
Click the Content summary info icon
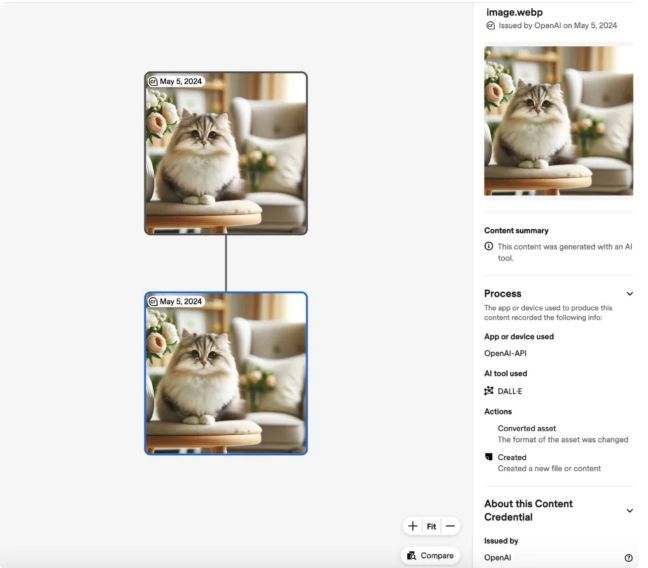tap(489, 246)
